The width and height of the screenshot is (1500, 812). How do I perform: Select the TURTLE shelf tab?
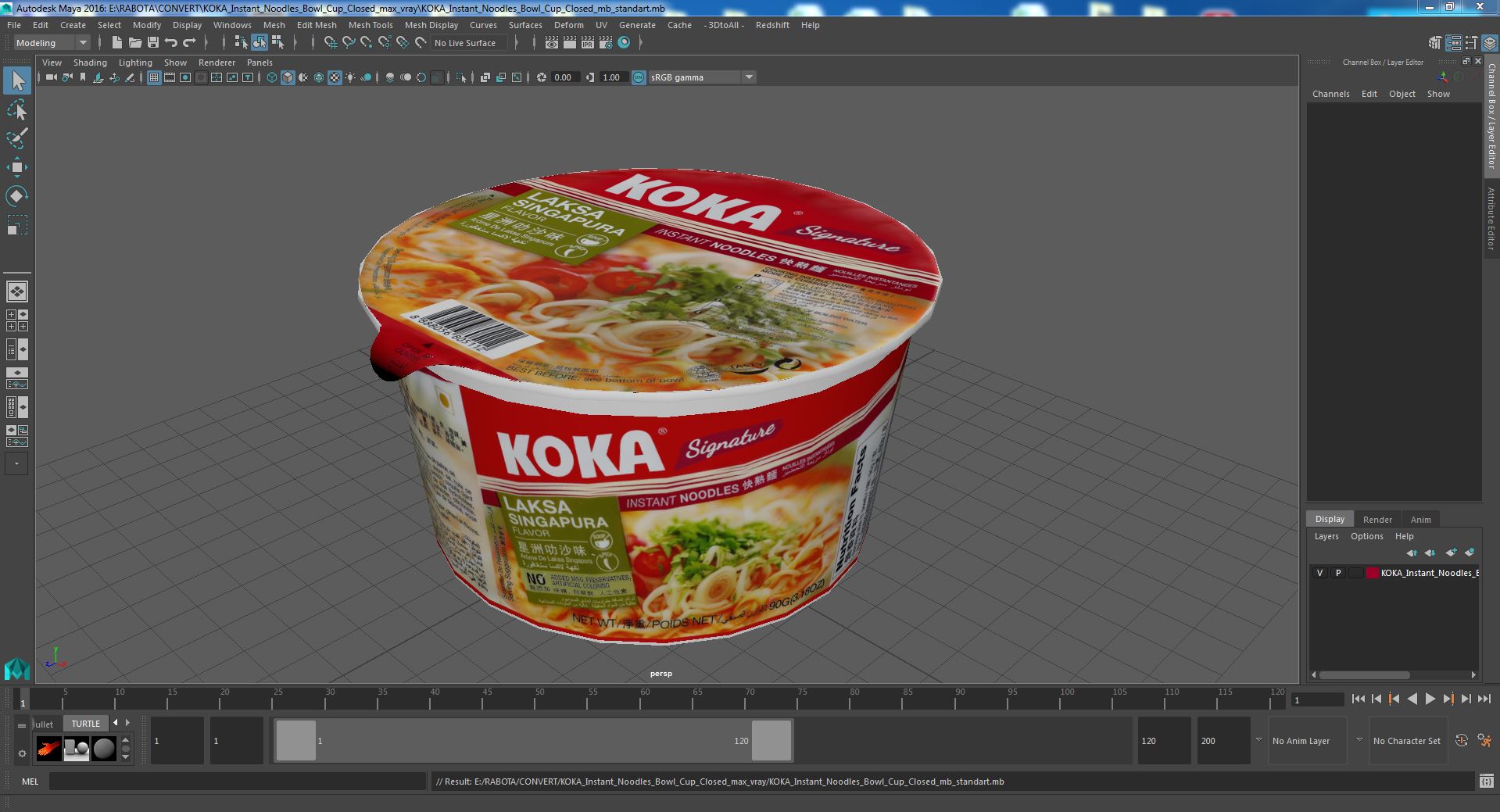click(86, 724)
